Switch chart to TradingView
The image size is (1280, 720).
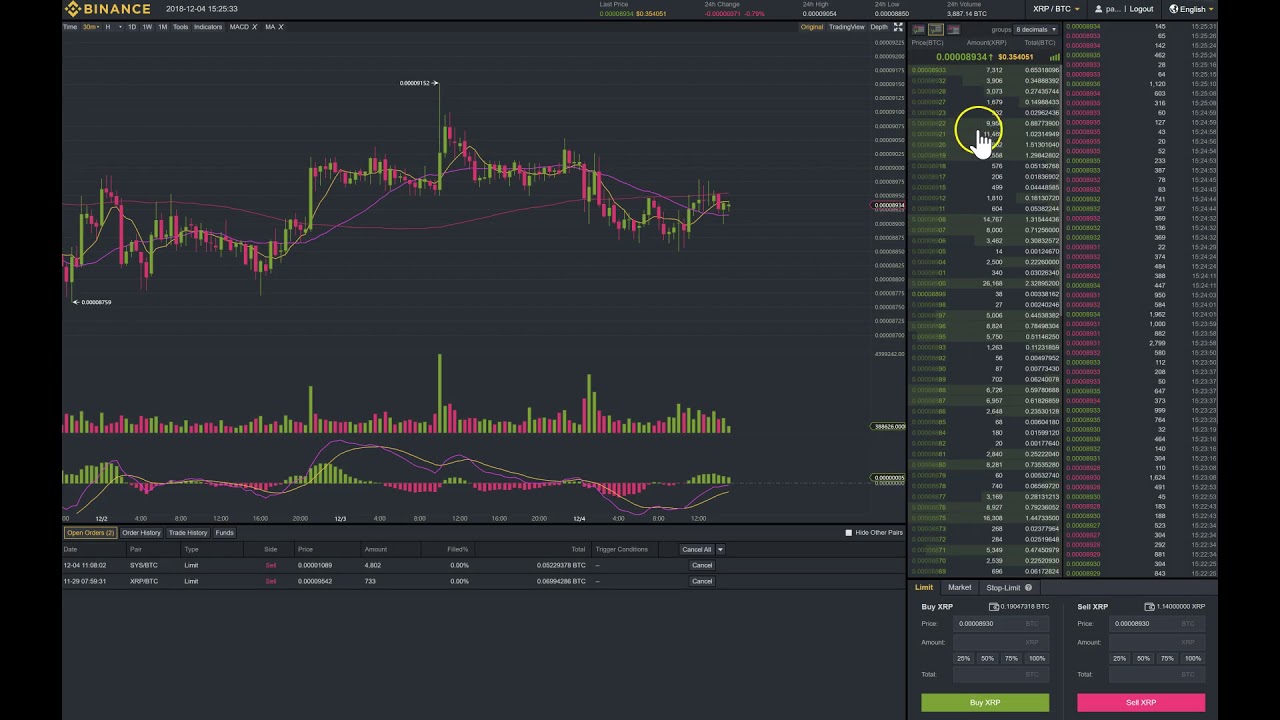coord(847,27)
